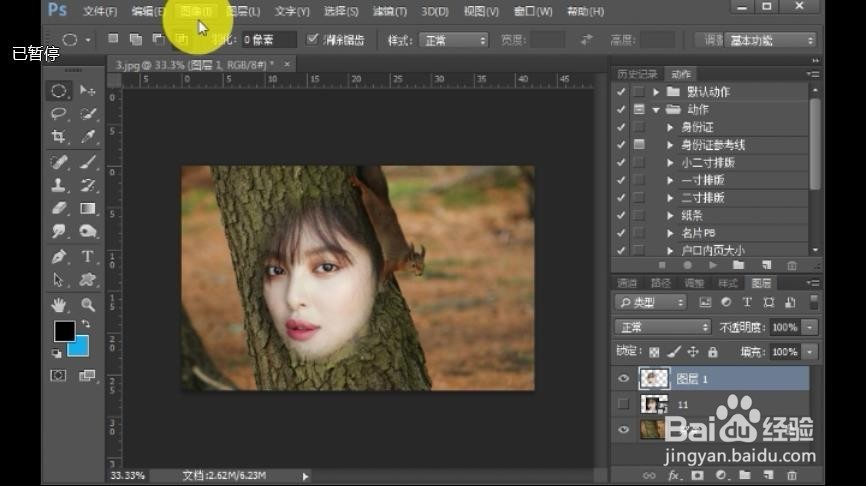Open 视图(V) menu

click(x=481, y=11)
